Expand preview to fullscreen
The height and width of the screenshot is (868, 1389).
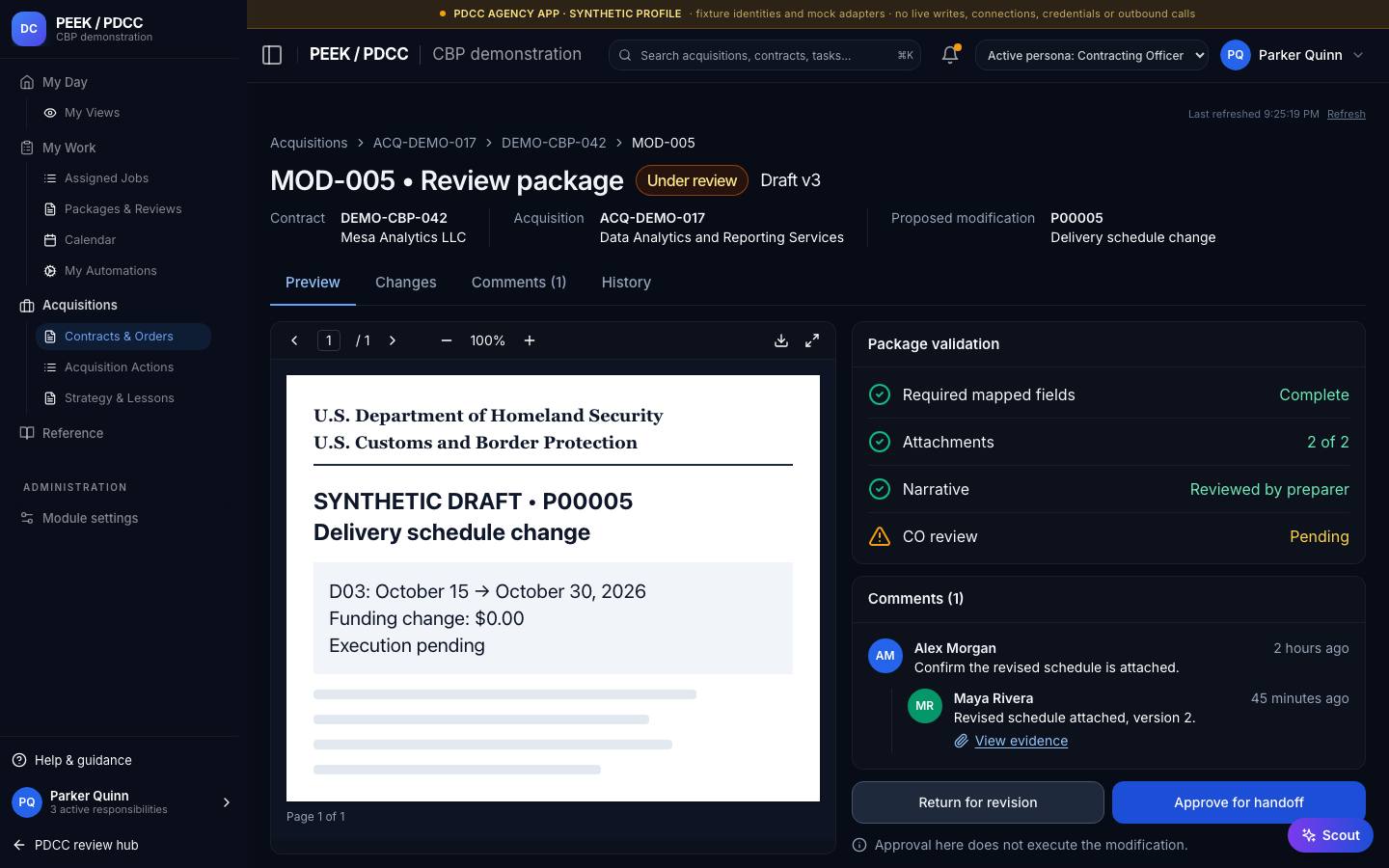(812, 340)
